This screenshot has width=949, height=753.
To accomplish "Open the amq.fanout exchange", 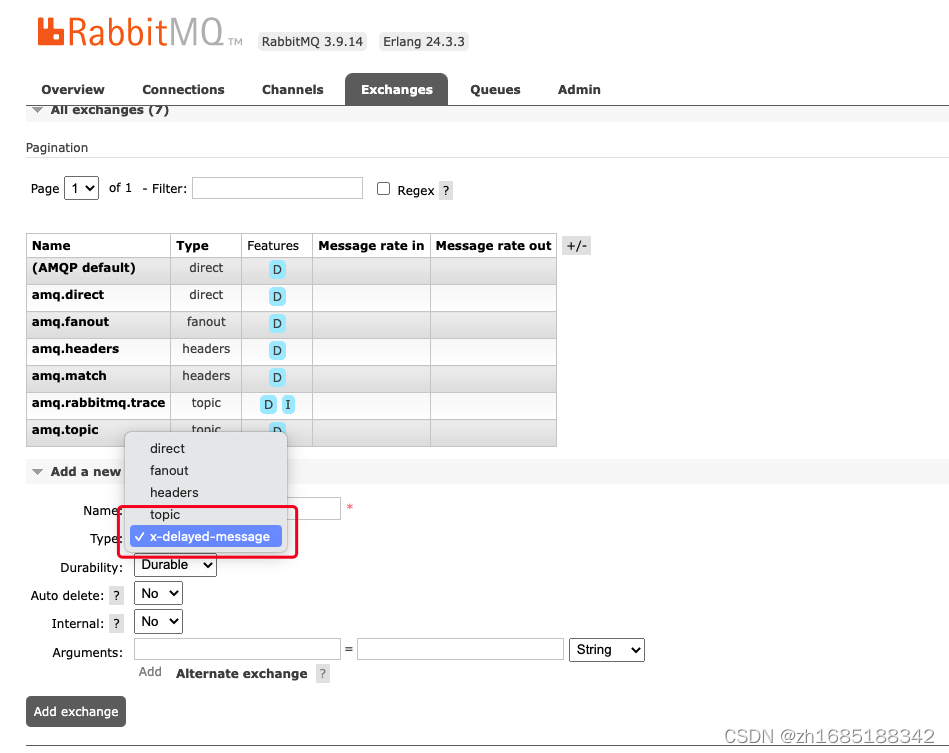I will [x=70, y=321].
